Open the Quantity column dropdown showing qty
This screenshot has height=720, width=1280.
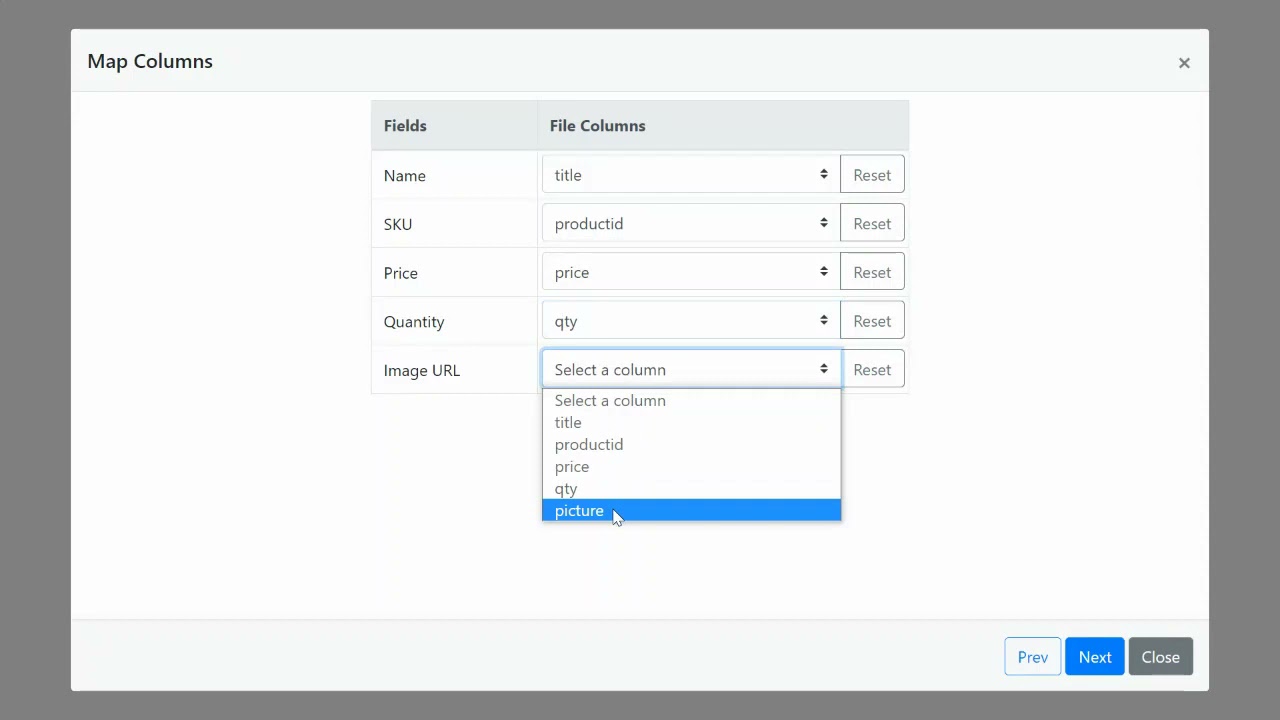691,321
